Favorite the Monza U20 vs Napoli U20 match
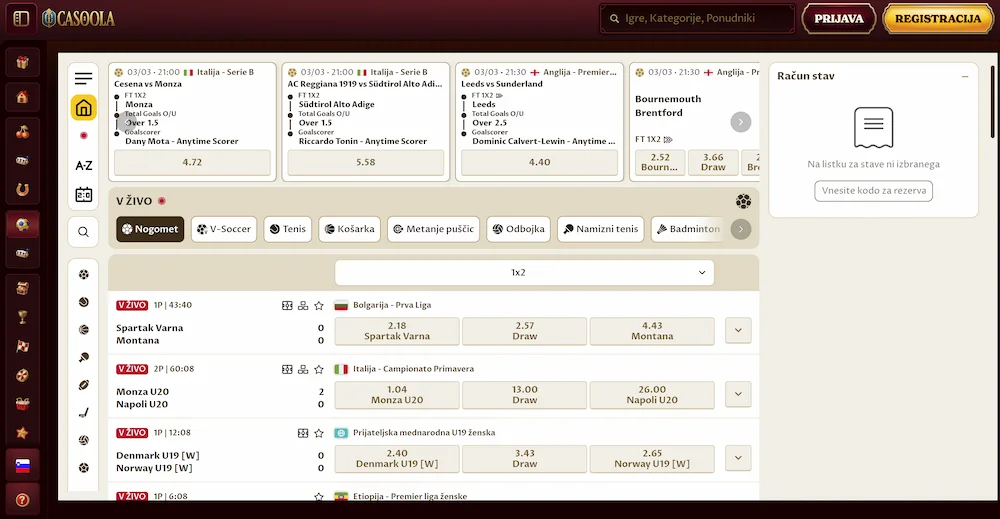 [319, 369]
